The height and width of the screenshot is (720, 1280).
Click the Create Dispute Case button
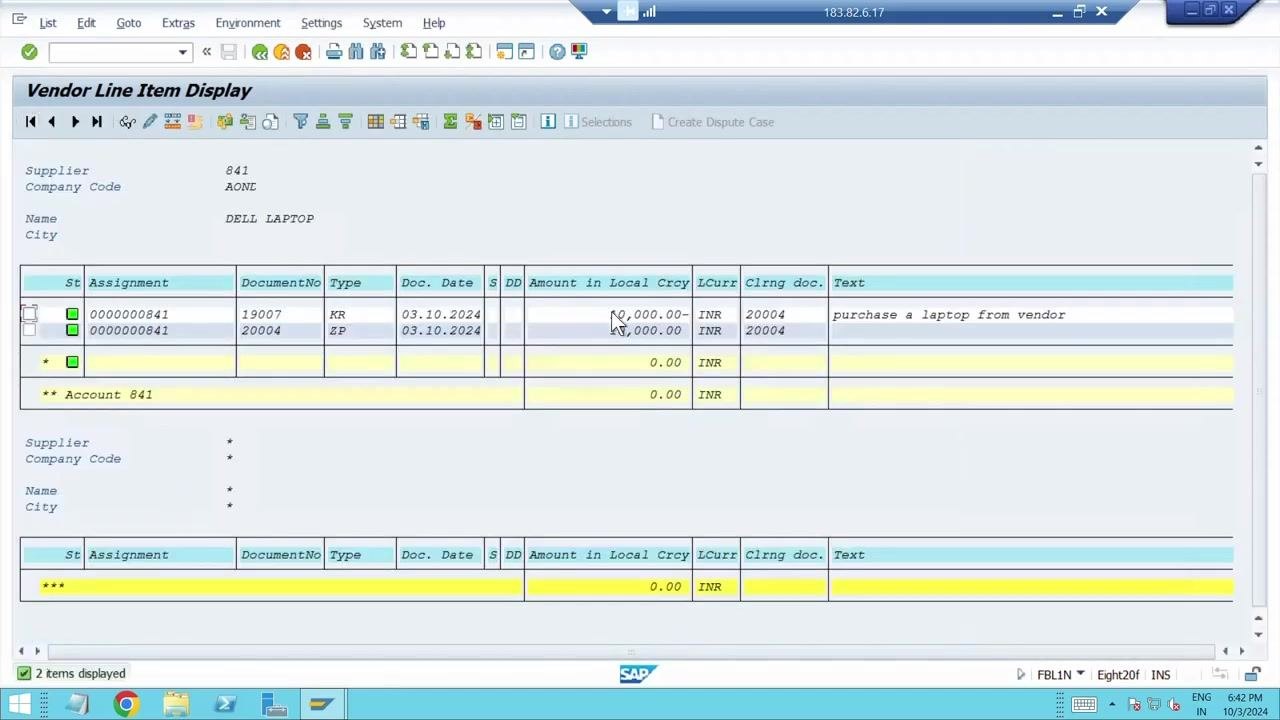point(712,122)
